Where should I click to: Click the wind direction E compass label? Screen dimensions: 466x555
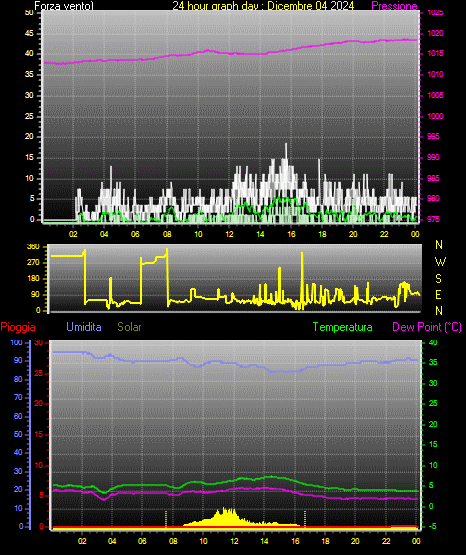(x=438, y=294)
